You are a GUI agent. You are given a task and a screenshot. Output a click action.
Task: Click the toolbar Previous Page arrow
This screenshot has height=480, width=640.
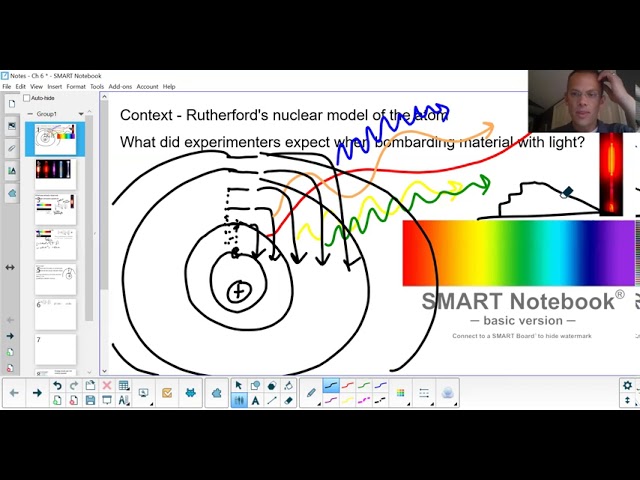(14, 393)
